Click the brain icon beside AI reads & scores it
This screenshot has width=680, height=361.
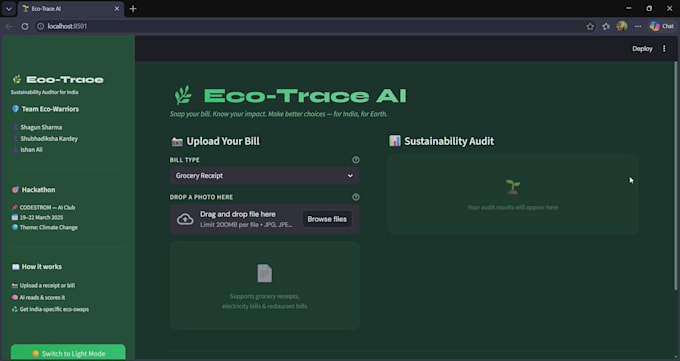[15, 298]
